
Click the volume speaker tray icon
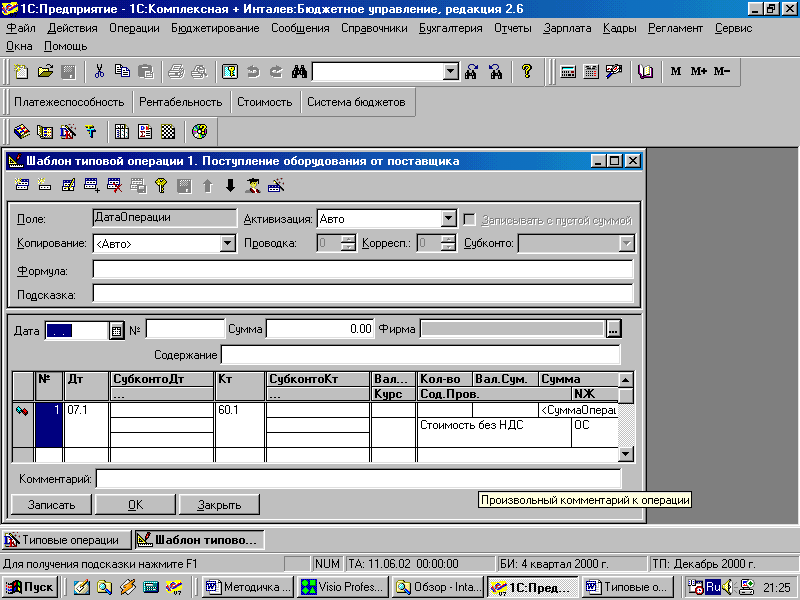[728, 587]
